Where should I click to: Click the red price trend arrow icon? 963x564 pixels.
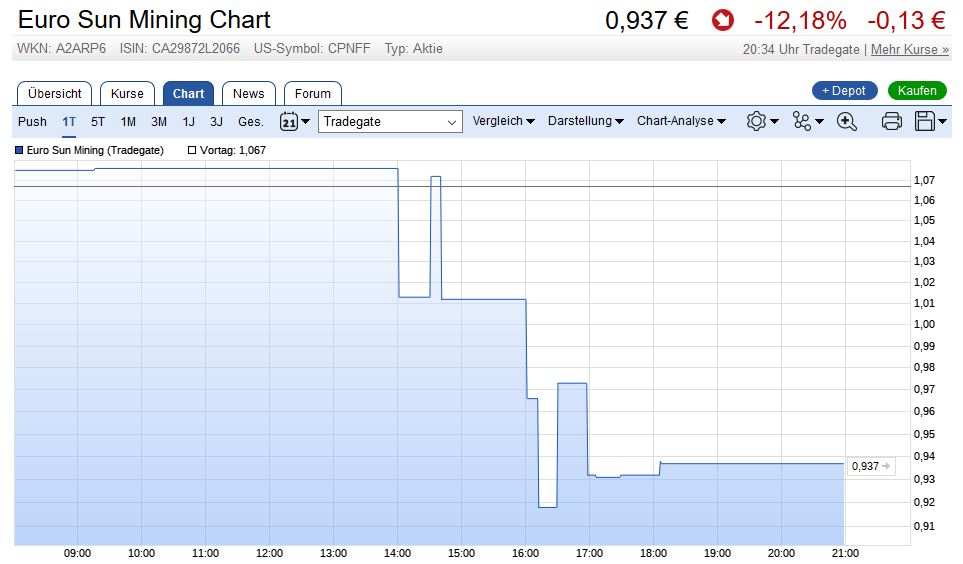[723, 20]
